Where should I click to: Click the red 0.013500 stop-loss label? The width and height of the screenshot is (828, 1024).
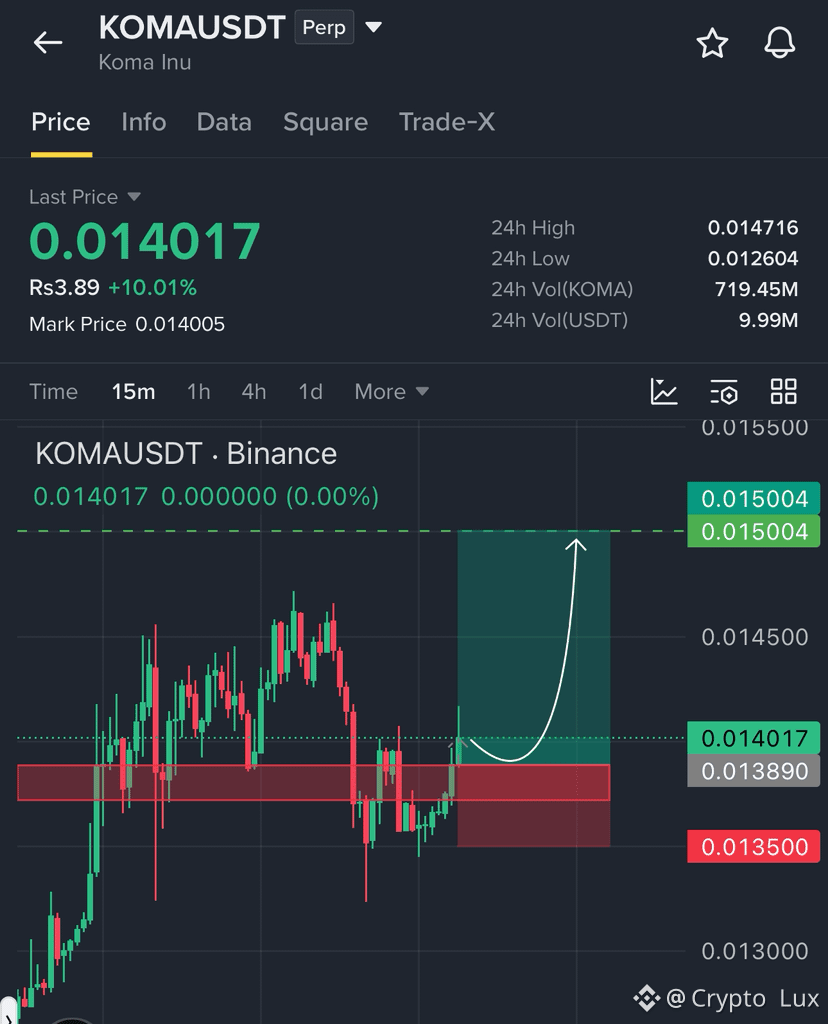[754, 847]
